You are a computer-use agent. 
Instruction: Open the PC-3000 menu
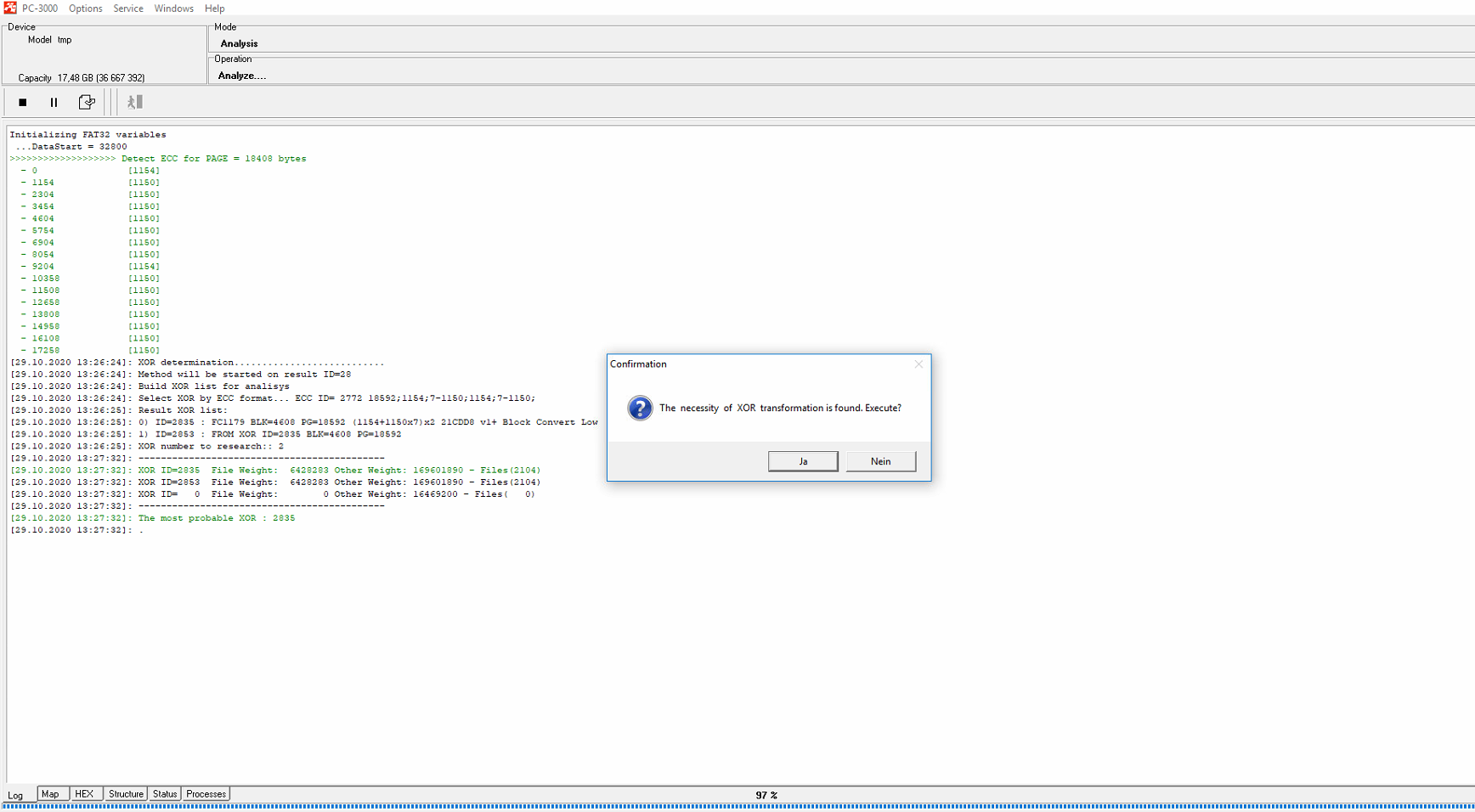pyautogui.click(x=40, y=8)
